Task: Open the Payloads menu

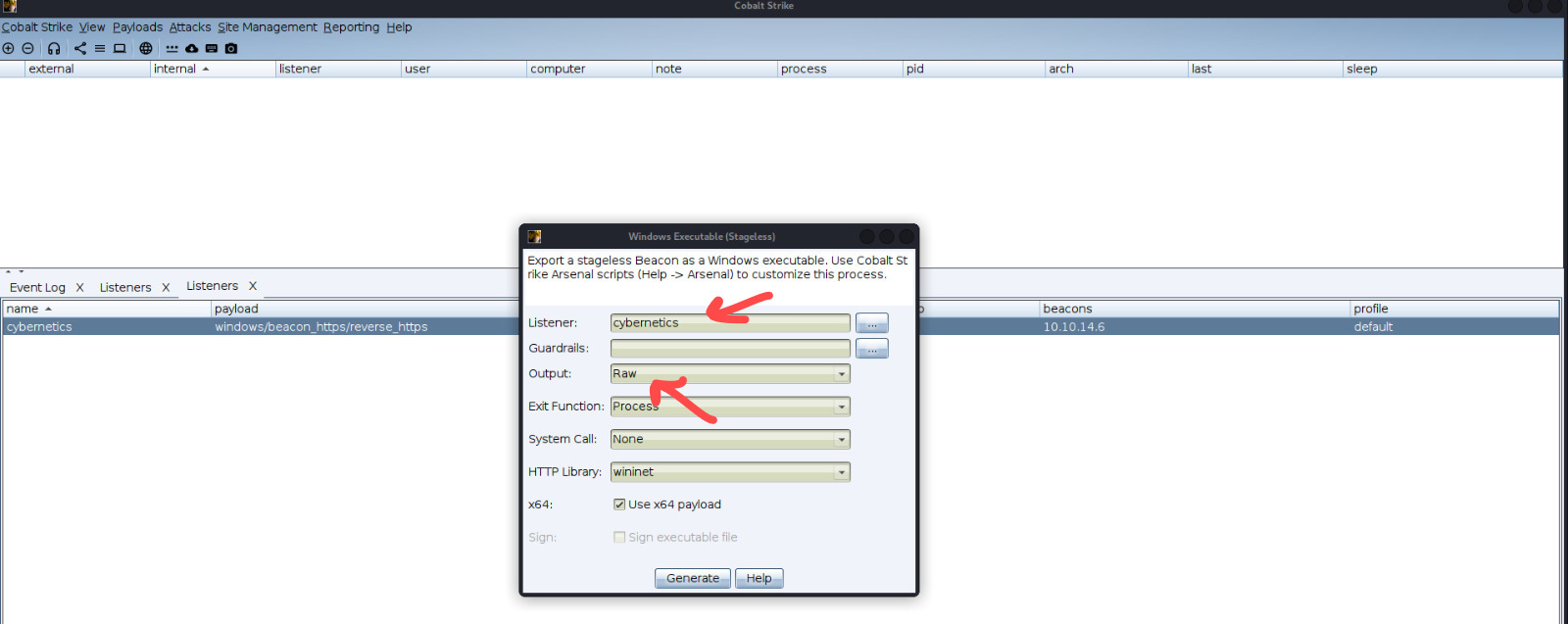Action: click(137, 27)
